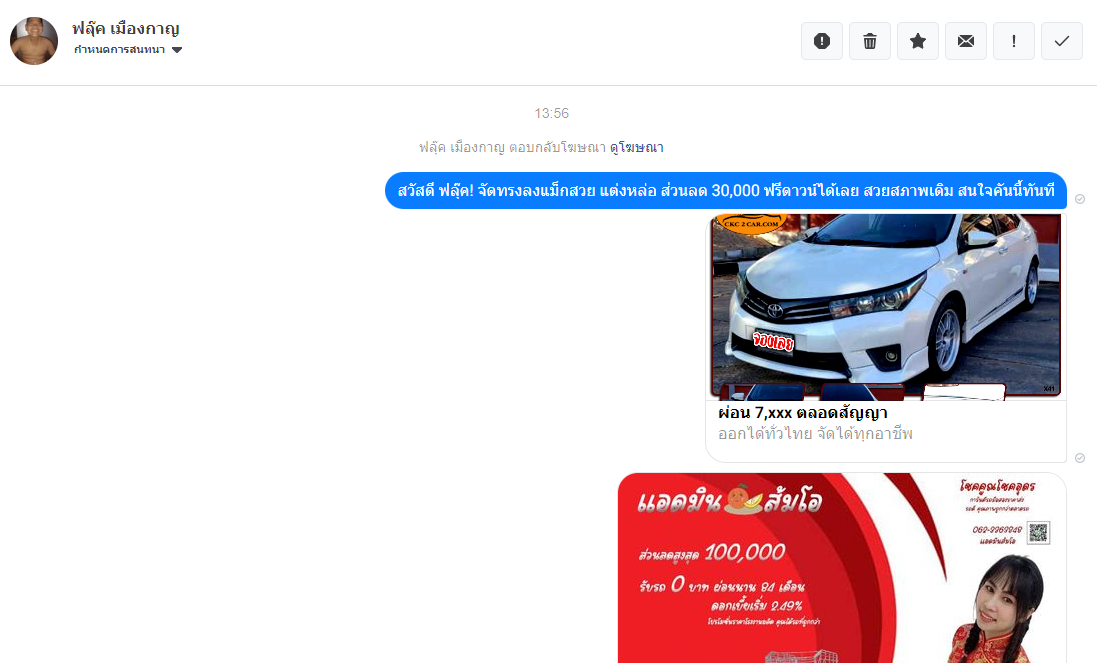
Task: Click the 13:56 timestamp
Action: (551, 113)
